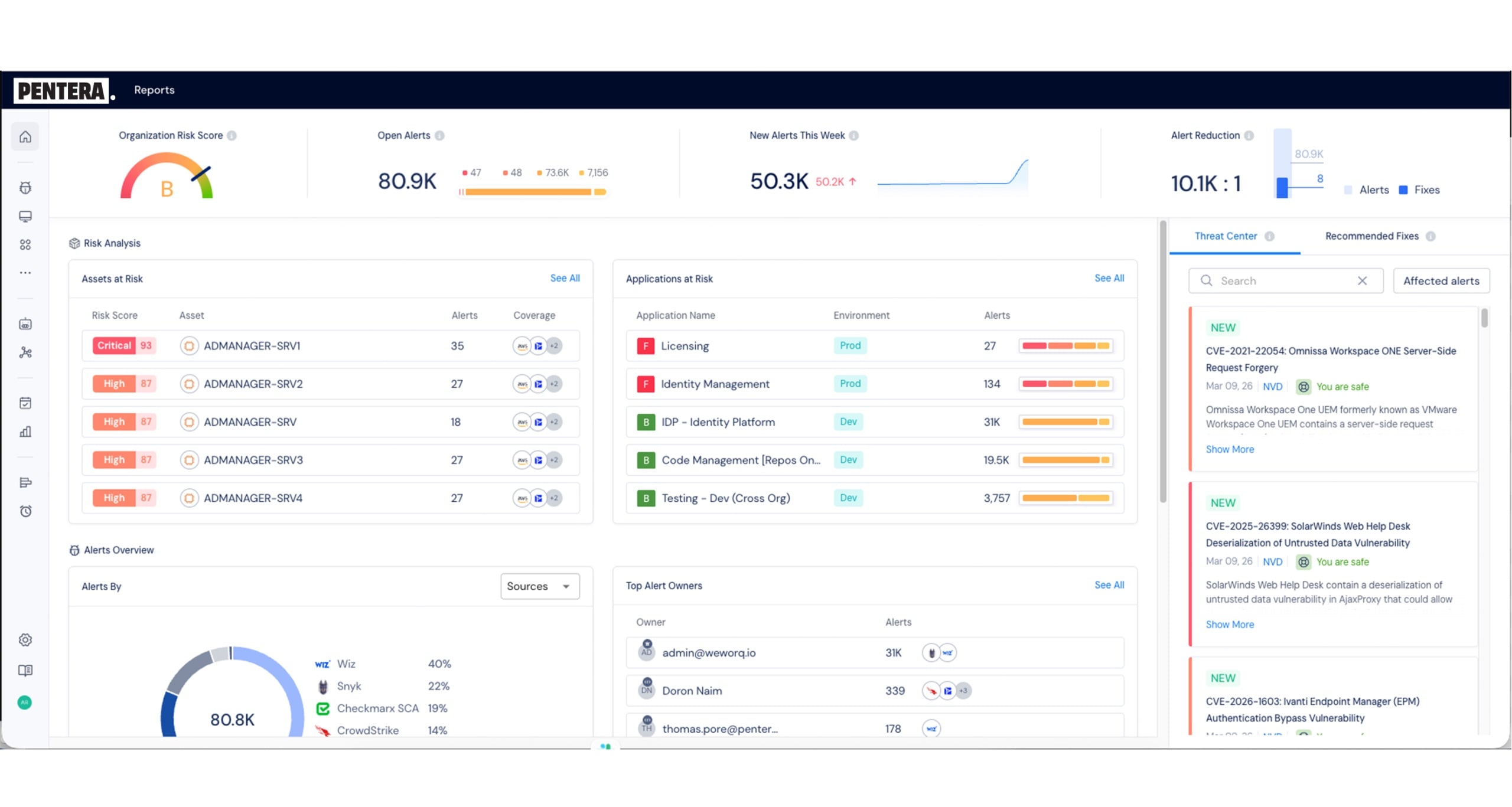Screen dimensions: 1512x807
Task: Expand the three dots more menu
Action: point(25,273)
